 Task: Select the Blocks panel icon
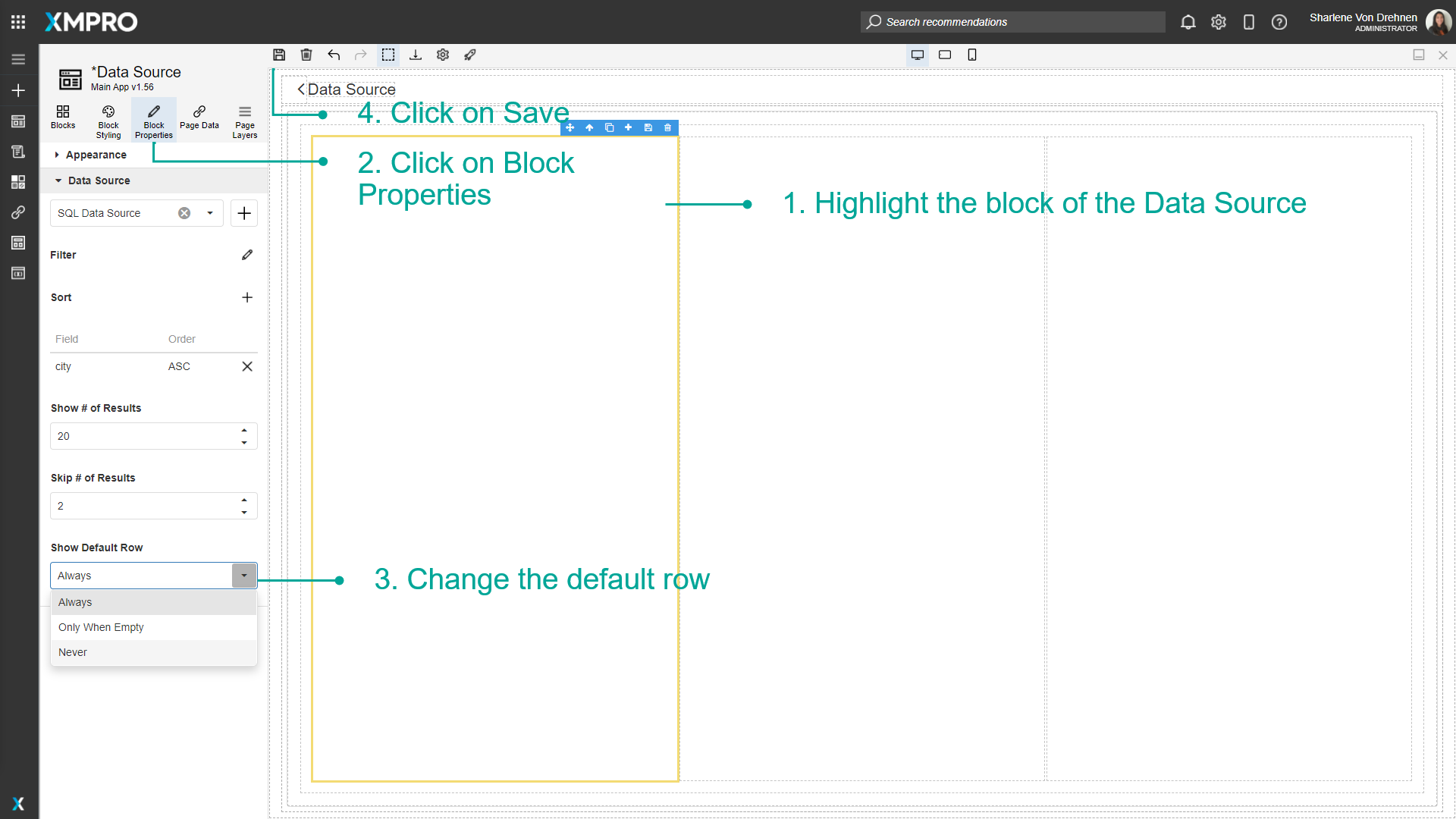point(63,118)
